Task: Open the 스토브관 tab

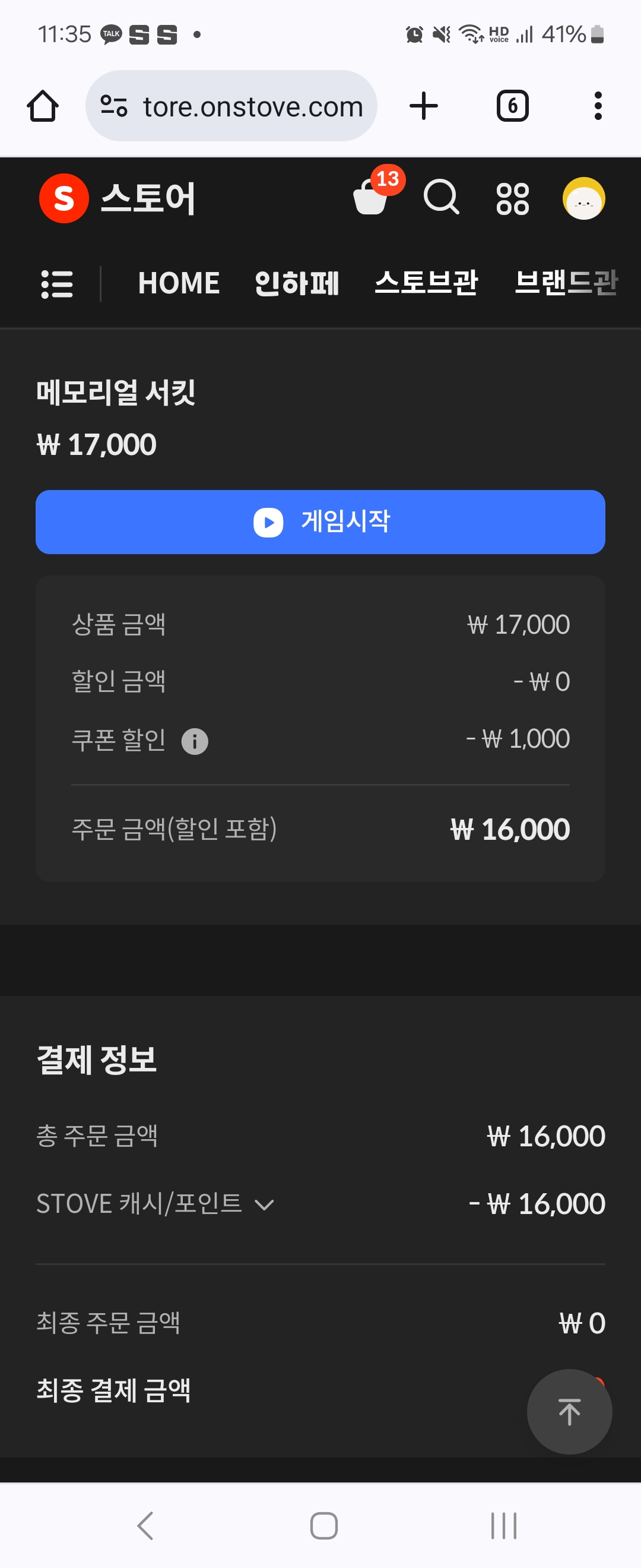Action: pos(426,284)
